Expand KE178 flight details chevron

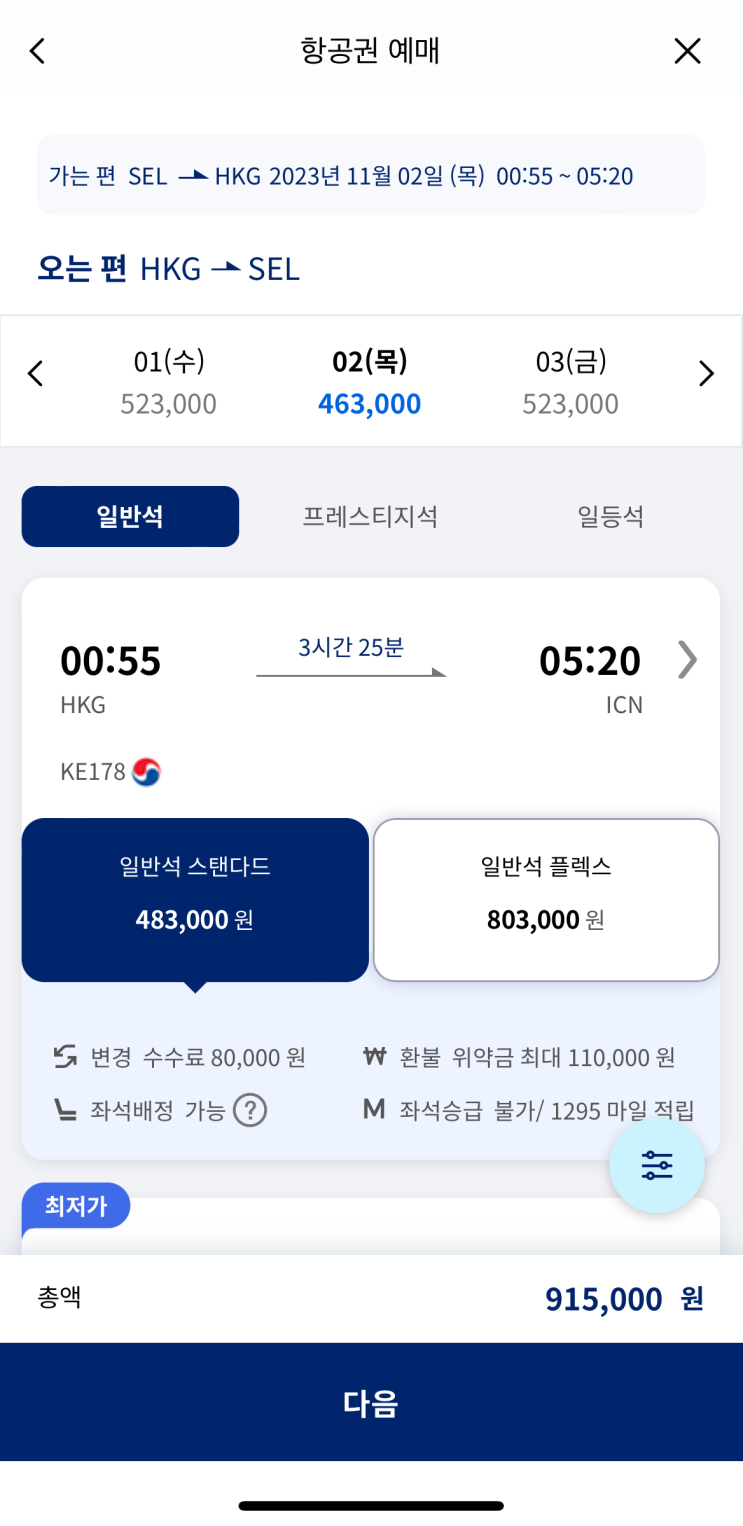coord(687,660)
